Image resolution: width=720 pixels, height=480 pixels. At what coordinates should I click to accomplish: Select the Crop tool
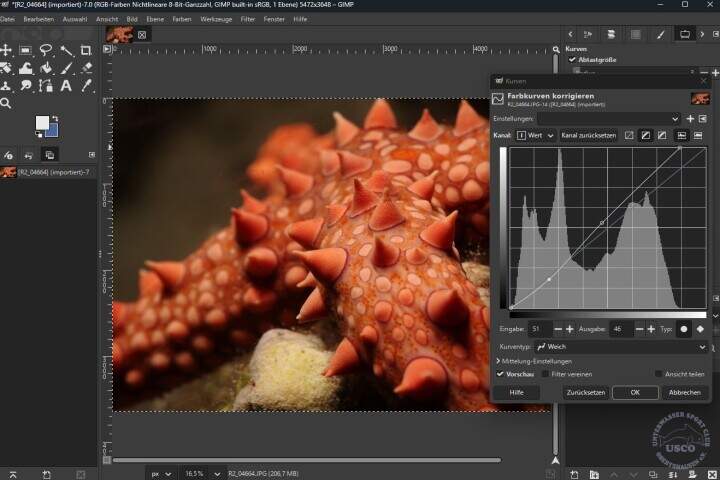click(x=86, y=50)
